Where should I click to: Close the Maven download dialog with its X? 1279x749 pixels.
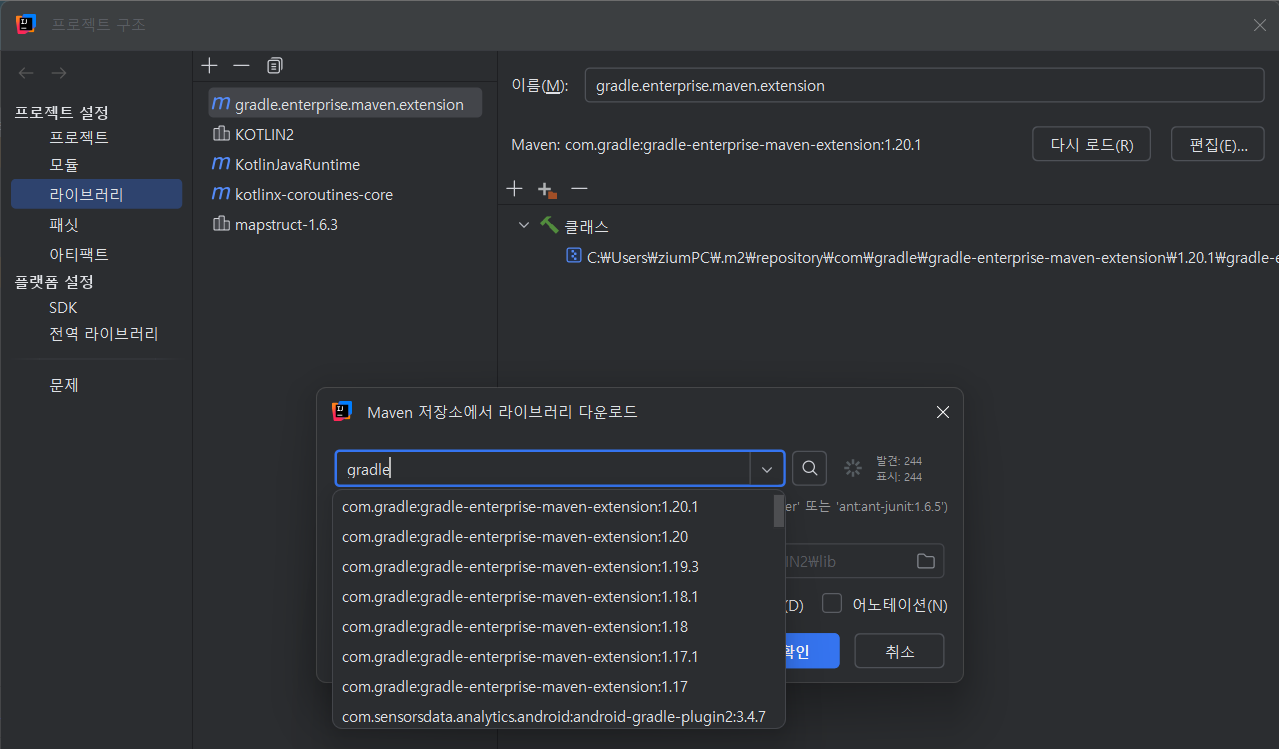(x=942, y=412)
